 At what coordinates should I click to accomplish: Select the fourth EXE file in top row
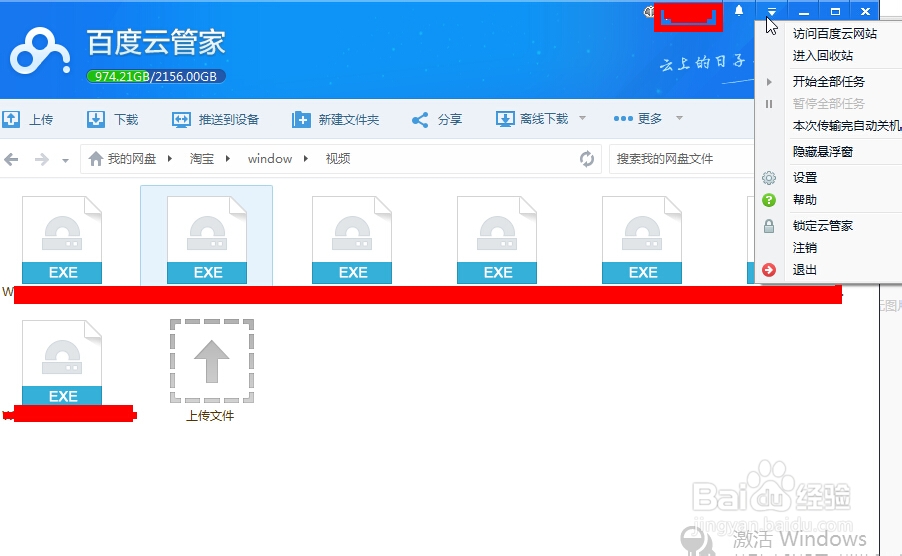point(497,240)
